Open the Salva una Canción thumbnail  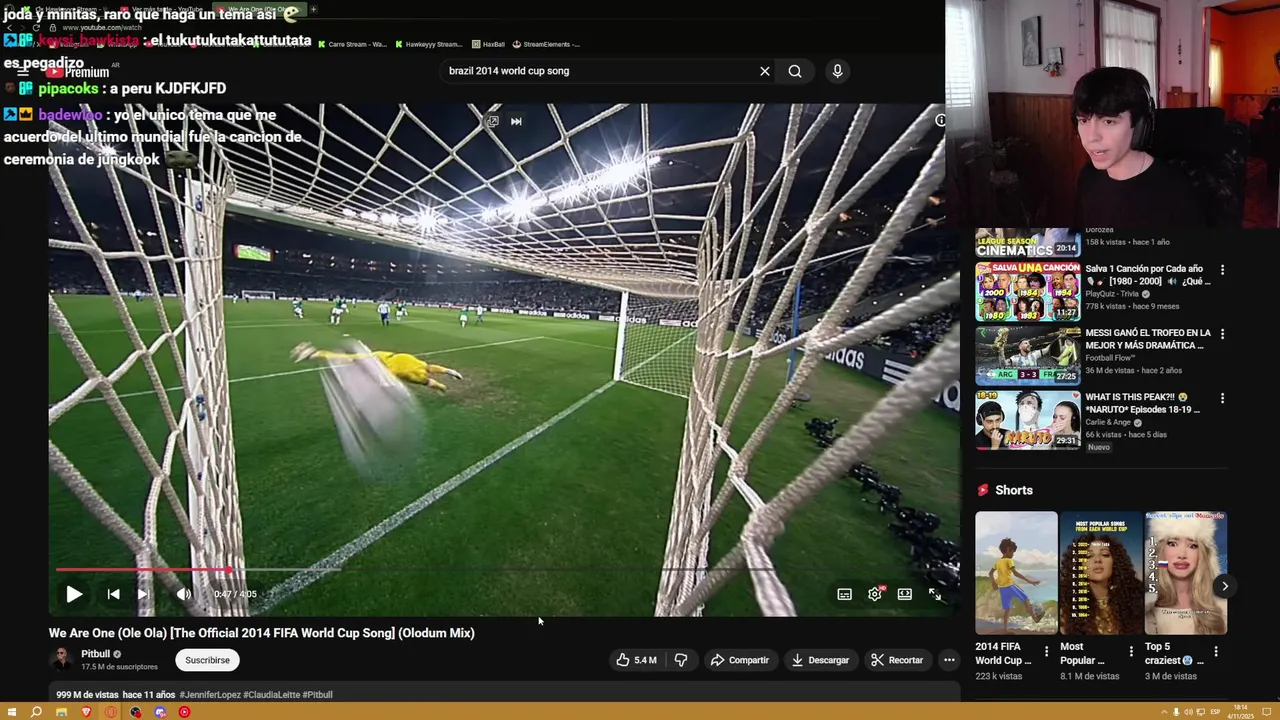(1028, 291)
